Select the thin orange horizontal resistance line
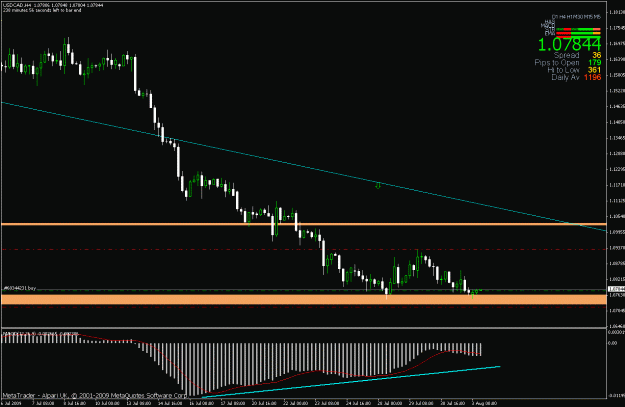The image size is (625, 407). pos(304,224)
